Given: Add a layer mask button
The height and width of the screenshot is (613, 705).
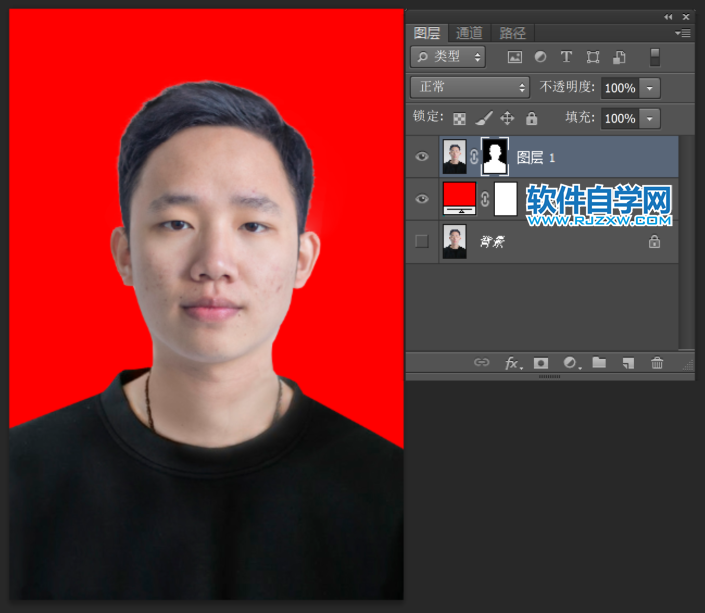Looking at the screenshot, I should pyautogui.click(x=541, y=363).
